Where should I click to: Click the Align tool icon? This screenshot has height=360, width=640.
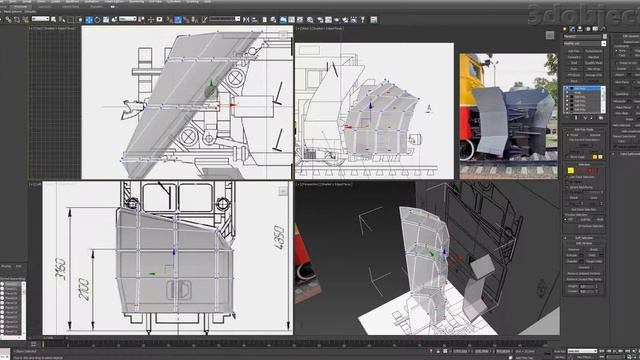255,20
